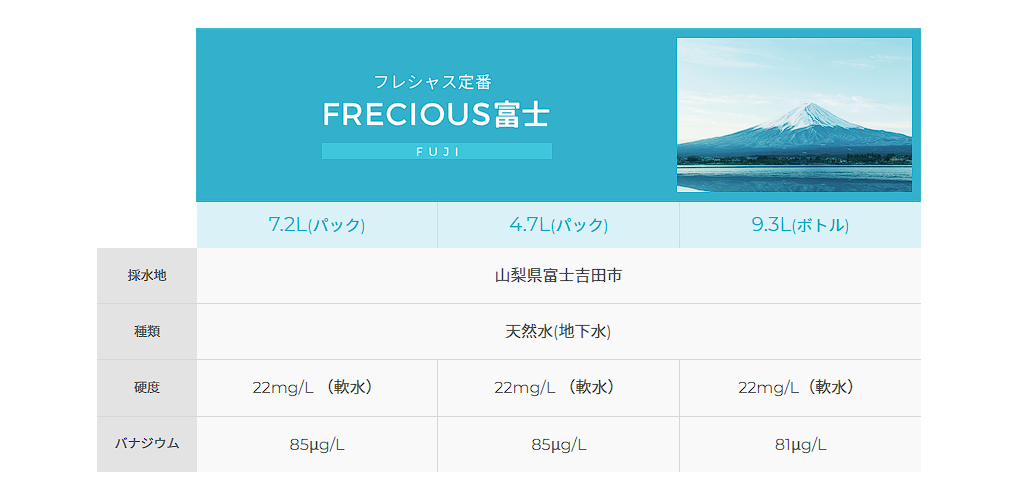This screenshot has width=1026, height=501.
Task: Click vanadium 81μg/L under 9.3L bottle
Action: (800, 445)
